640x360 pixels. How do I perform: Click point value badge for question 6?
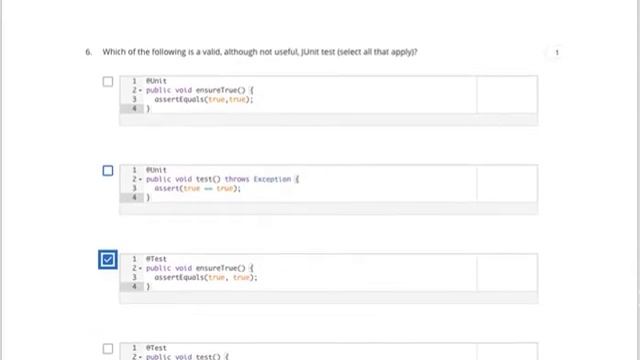coord(557,52)
